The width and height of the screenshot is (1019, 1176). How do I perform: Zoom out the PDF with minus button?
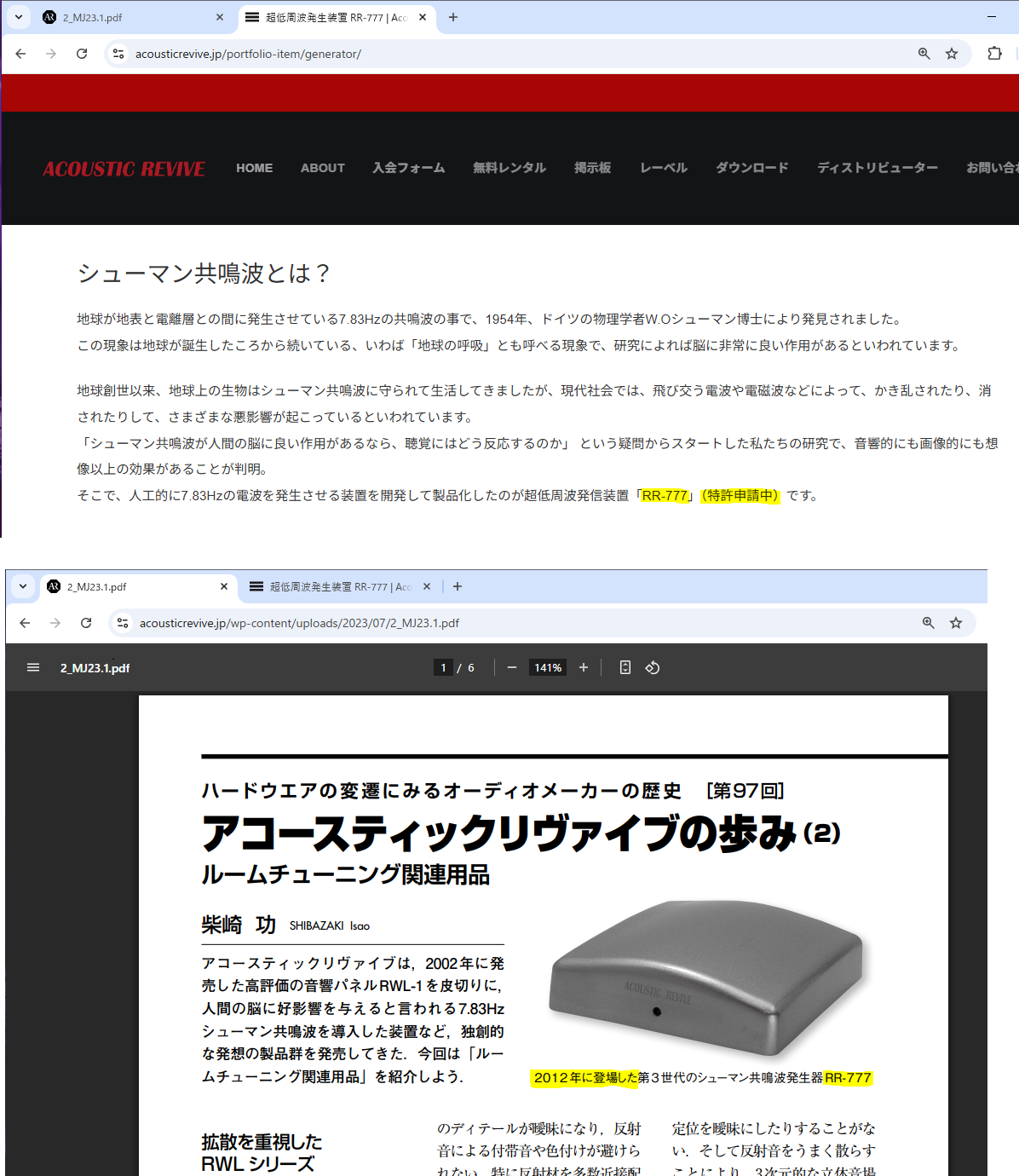tap(512, 667)
